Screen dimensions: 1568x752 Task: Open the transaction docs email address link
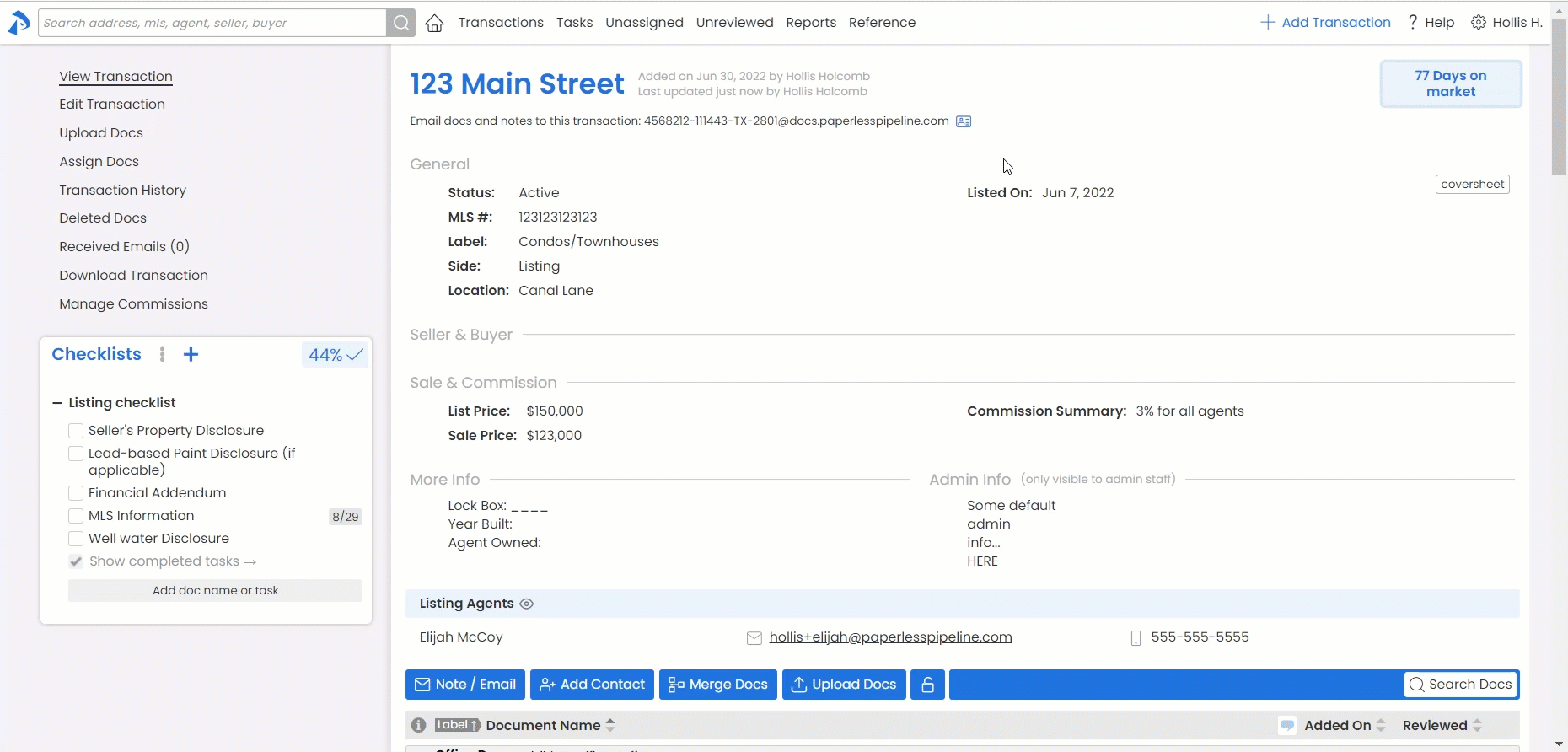[796, 121]
